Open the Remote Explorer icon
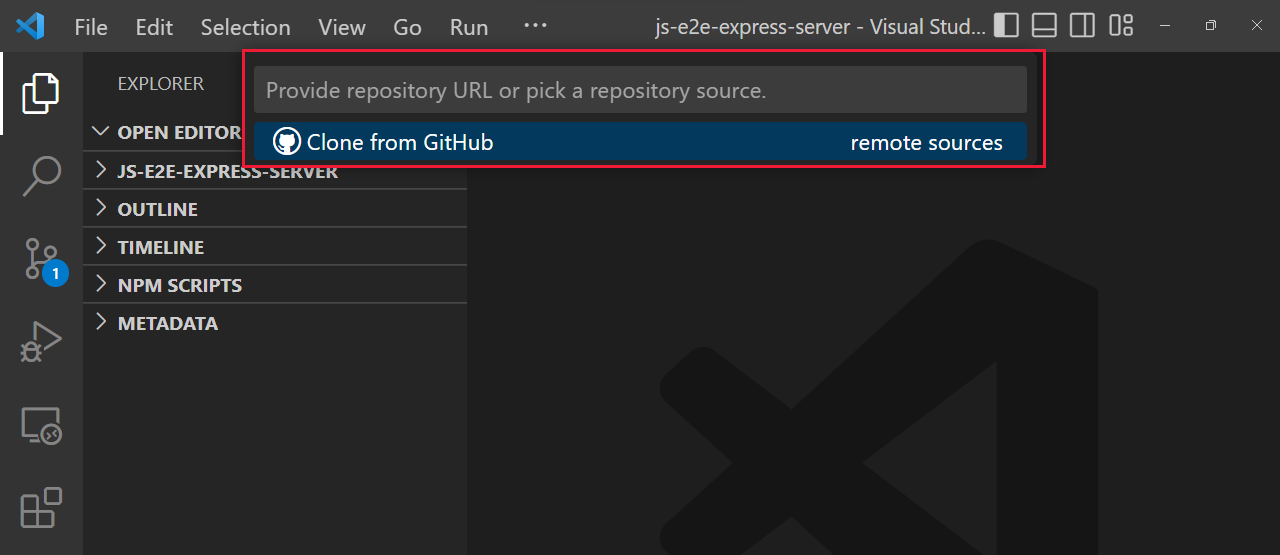 [x=41, y=426]
